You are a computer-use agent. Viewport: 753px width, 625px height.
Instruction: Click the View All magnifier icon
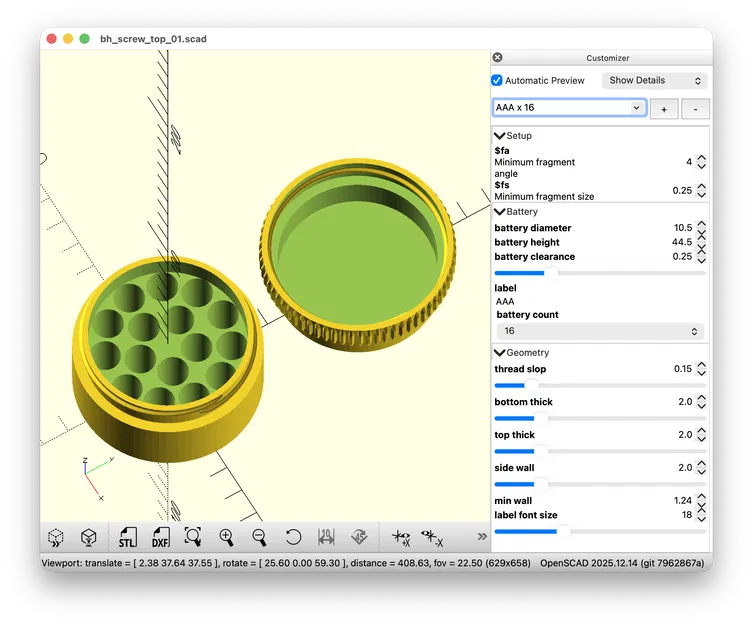point(193,537)
